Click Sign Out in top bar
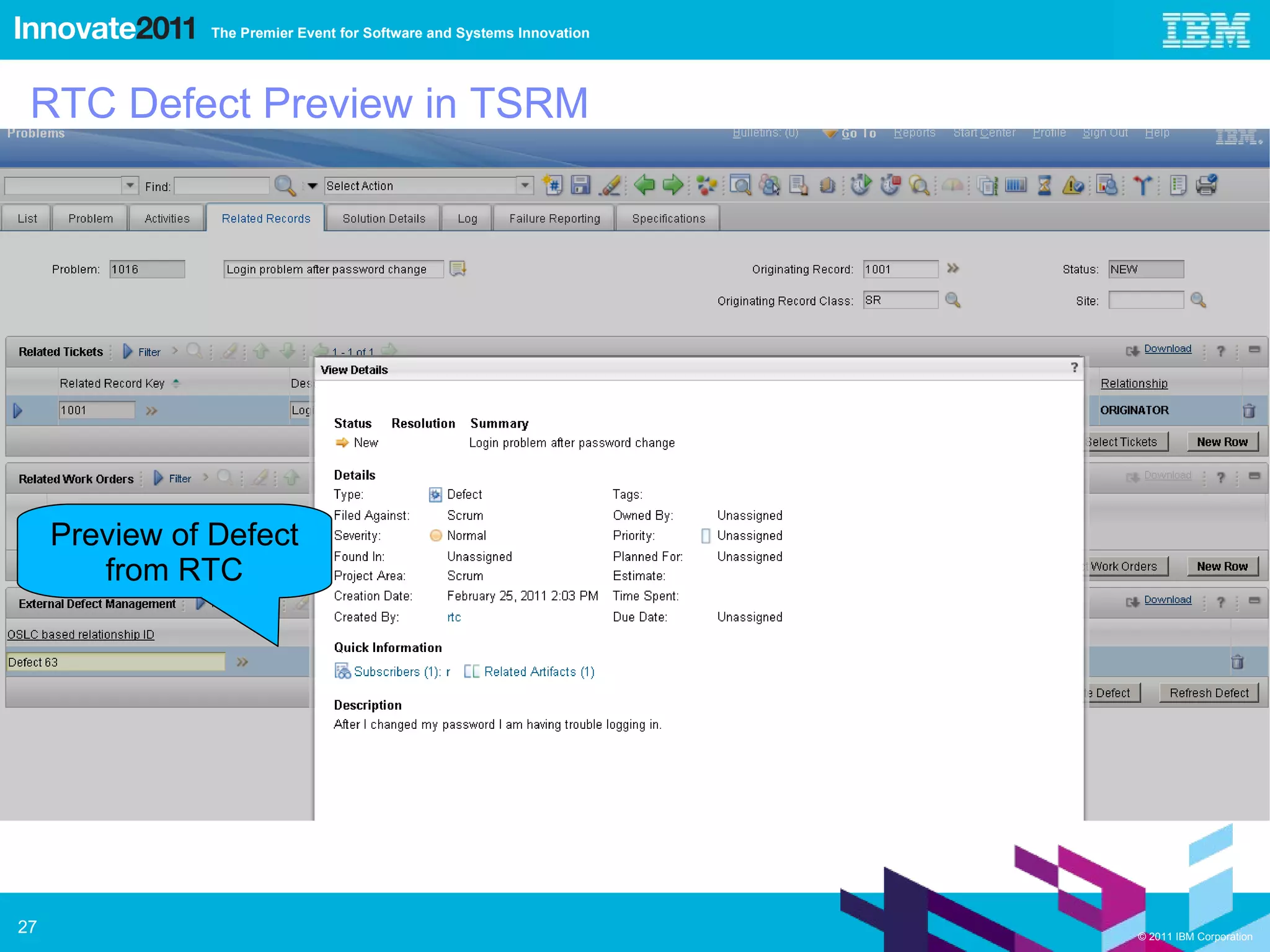This screenshot has width=1270, height=952. point(1105,133)
